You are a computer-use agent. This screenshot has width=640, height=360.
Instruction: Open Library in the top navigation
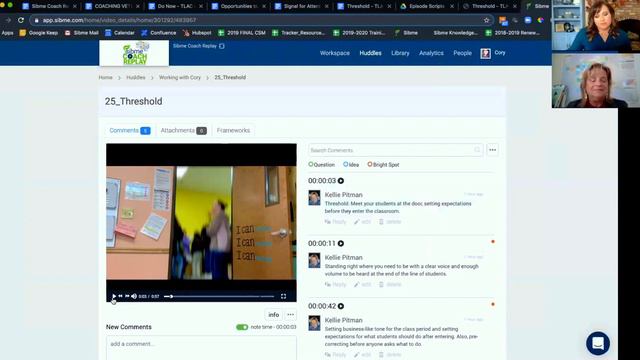point(400,53)
